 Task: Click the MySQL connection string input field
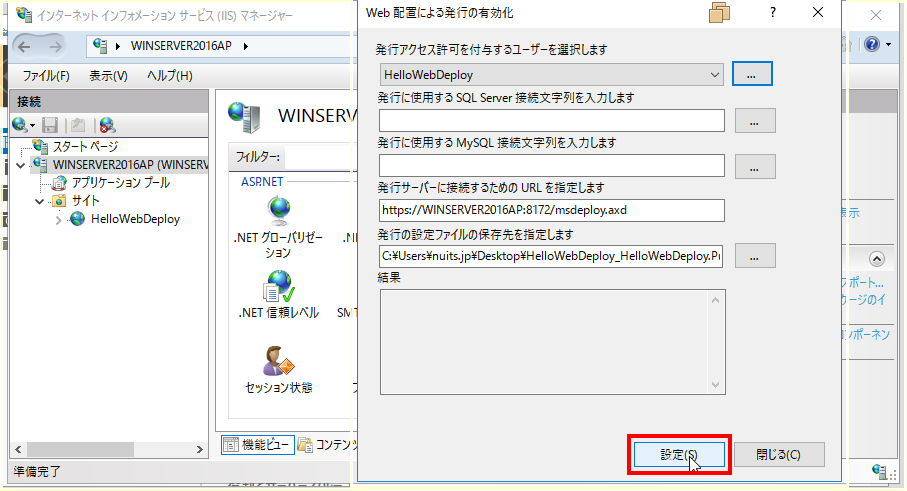[x=552, y=166]
